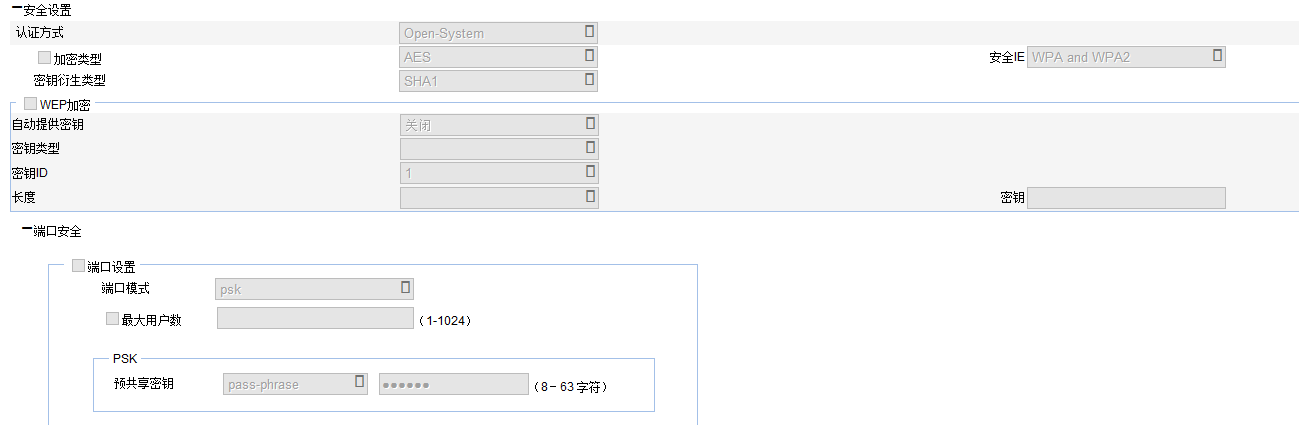Open the AES encryption type dropdown

[498, 57]
